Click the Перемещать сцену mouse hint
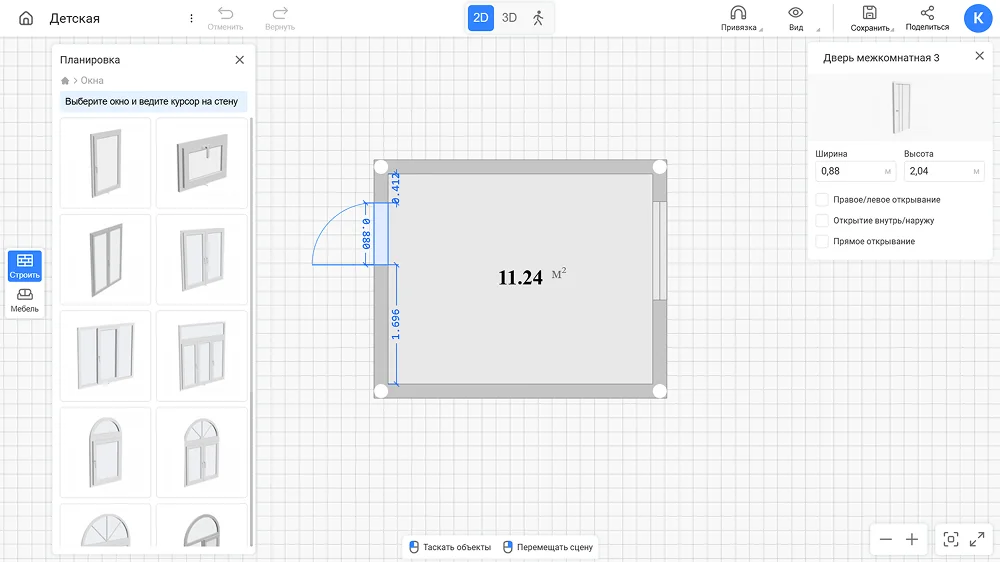The height and width of the screenshot is (562, 1000). click(x=548, y=547)
